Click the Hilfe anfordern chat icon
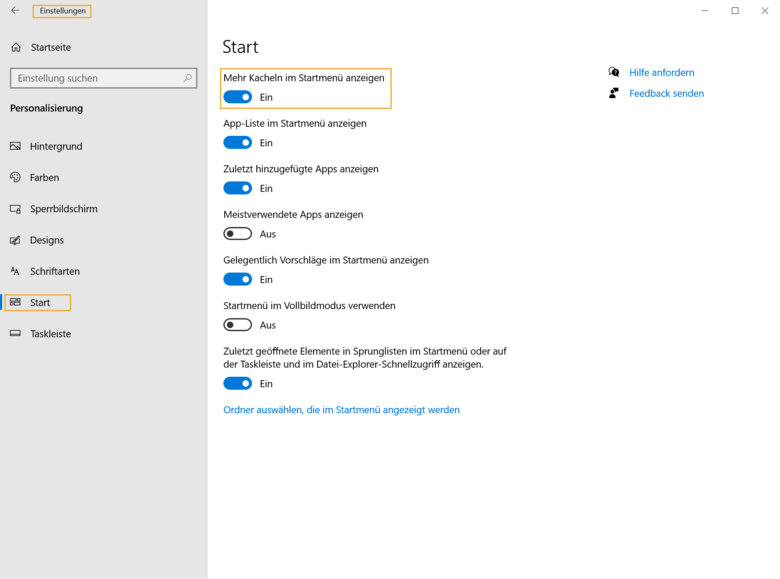The width and height of the screenshot is (780, 579). [x=614, y=72]
